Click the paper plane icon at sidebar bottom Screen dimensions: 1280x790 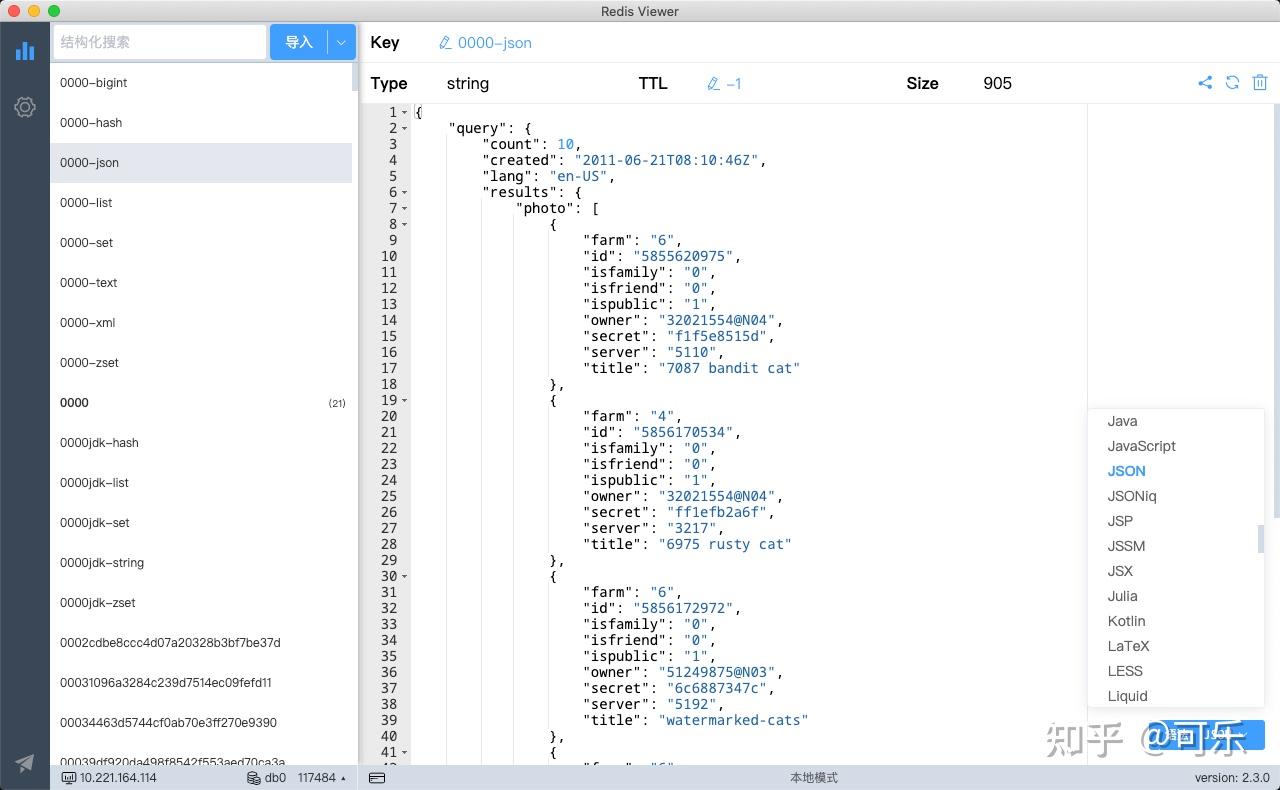pyautogui.click(x=24, y=762)
